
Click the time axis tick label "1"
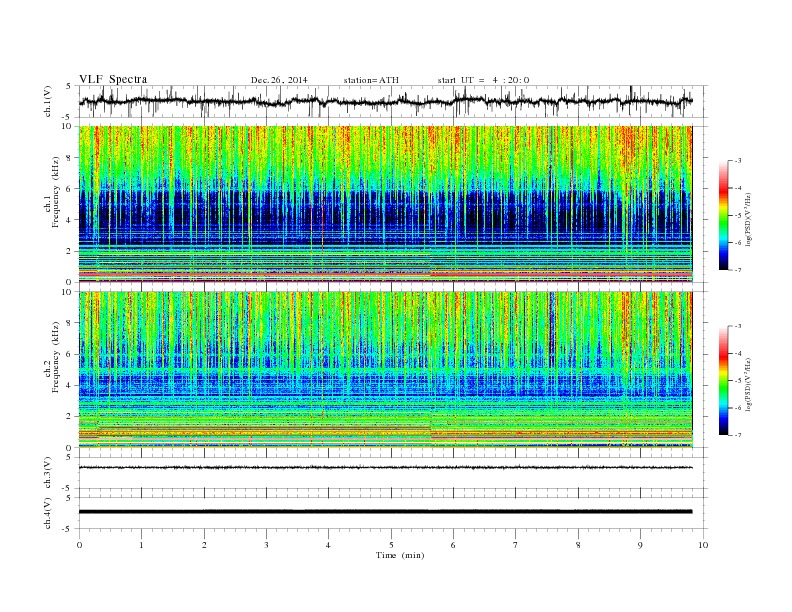click(141, 545)
